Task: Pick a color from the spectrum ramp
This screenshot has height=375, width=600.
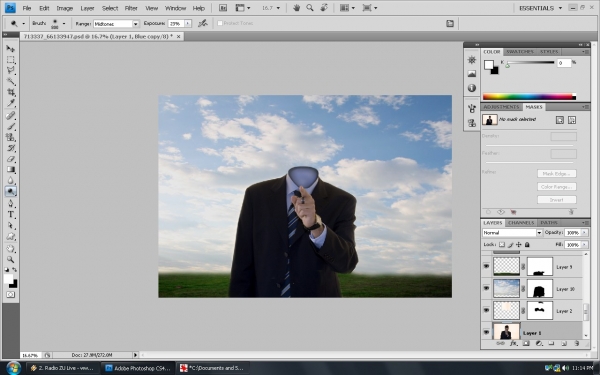Action: tap(529, 97)
